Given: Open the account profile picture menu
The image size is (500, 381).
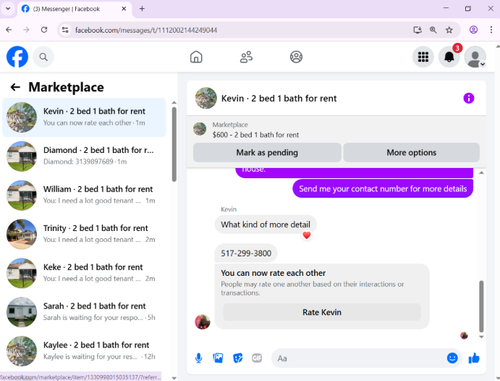Looking at the screenshot, I should [475, 57].
